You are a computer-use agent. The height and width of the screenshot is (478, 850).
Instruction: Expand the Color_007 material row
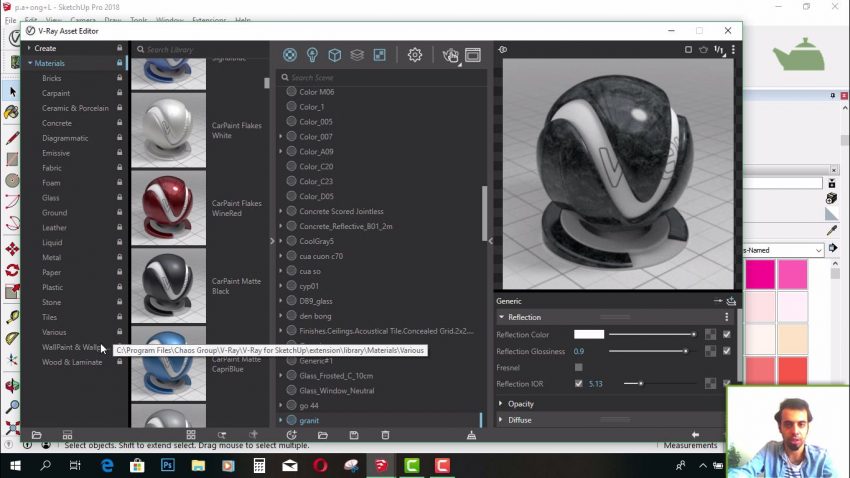281,137
